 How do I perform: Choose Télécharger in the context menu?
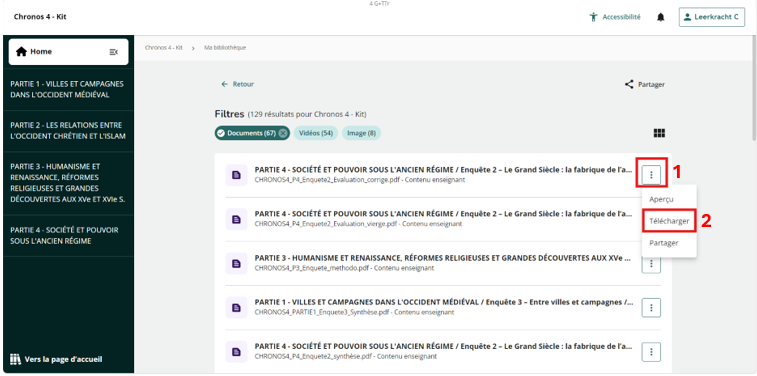point(669,221)
